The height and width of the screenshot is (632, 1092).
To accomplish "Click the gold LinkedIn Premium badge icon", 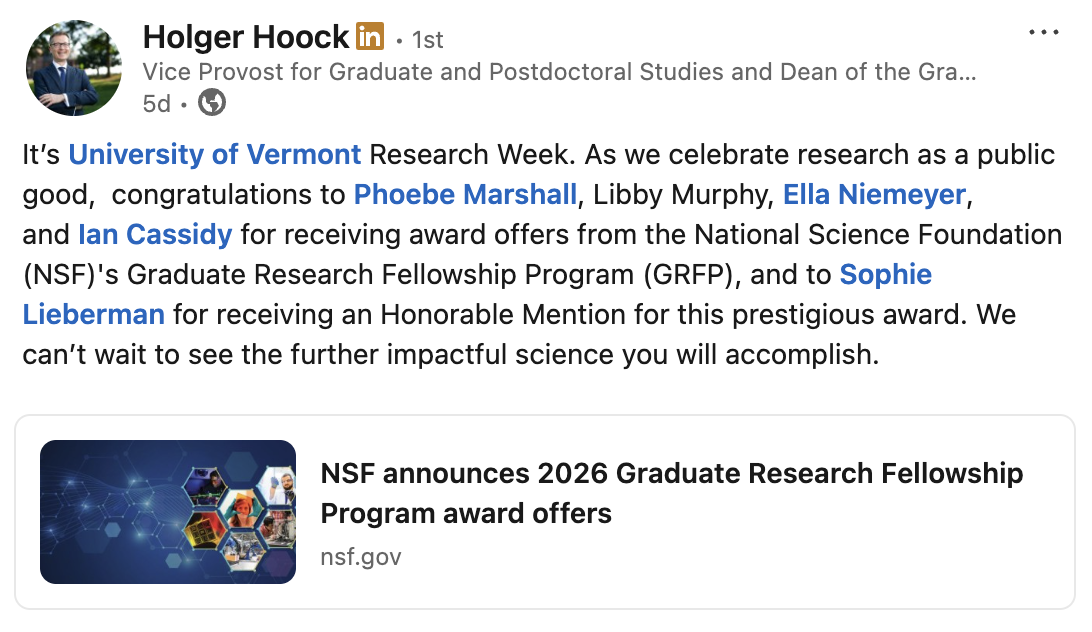I will [x=369, y=38].
